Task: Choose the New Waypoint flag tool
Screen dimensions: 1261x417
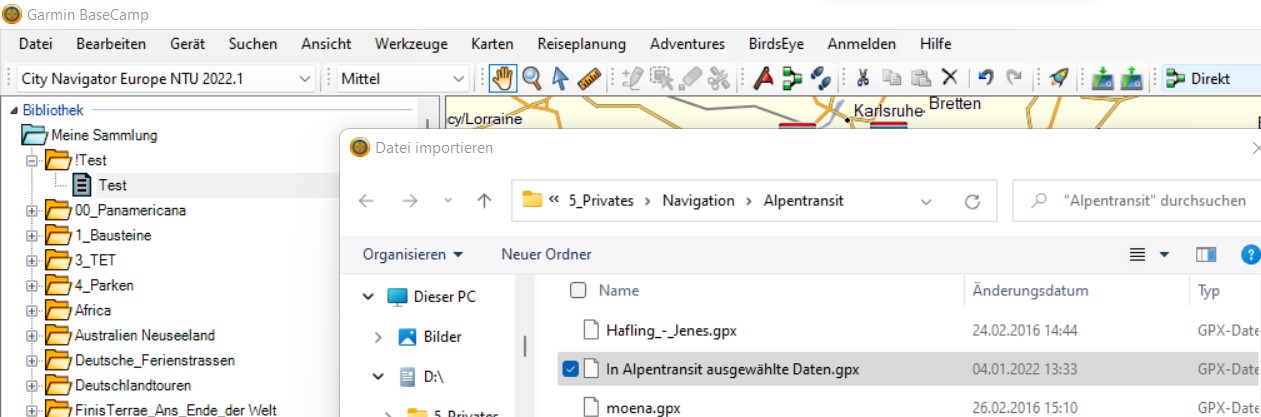Action: point(763,78)
